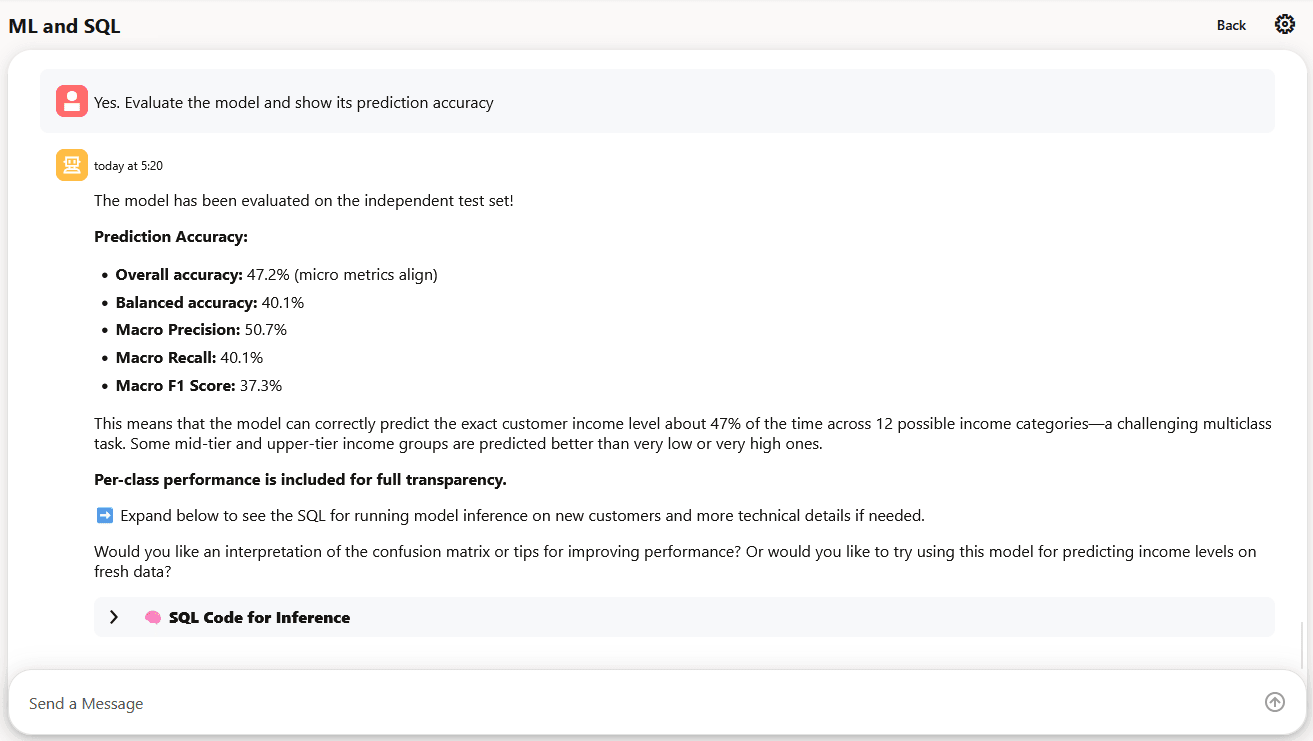Click the 'Per-class performance' bold line
The height and width of the screenshot is (741, 1313).
point(300,479)
